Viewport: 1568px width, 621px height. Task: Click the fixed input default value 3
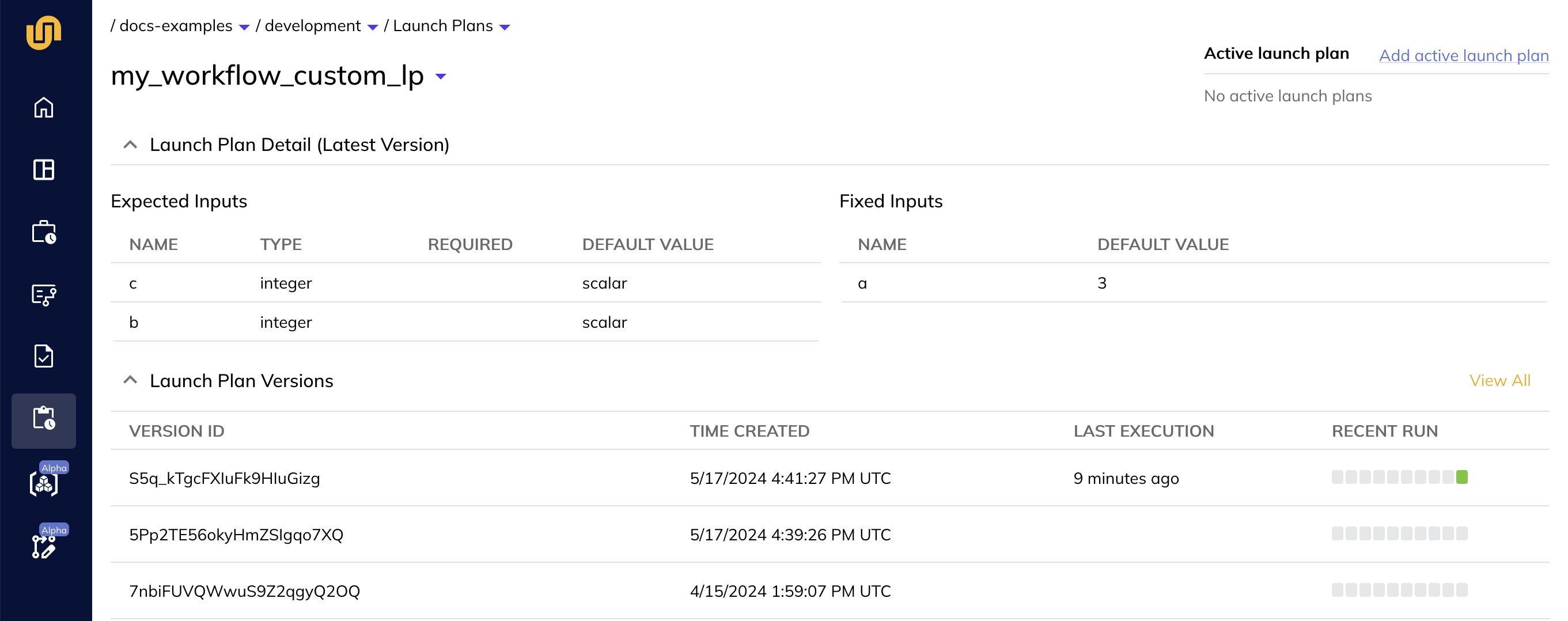(x=1102, y=283)
